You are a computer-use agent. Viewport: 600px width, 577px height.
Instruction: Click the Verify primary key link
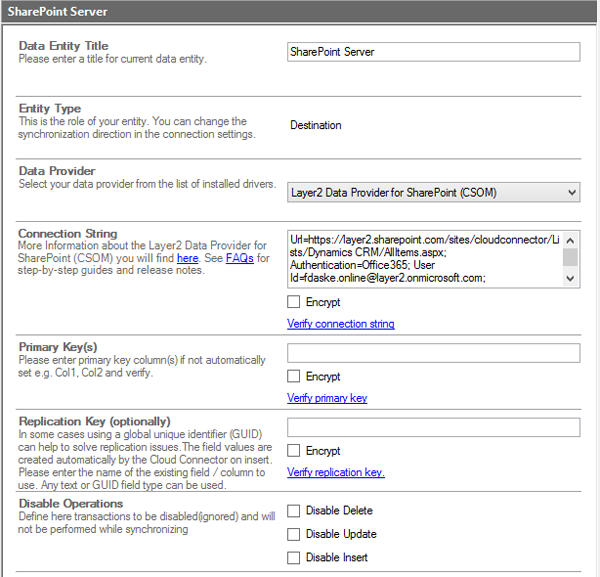(327, 398)
